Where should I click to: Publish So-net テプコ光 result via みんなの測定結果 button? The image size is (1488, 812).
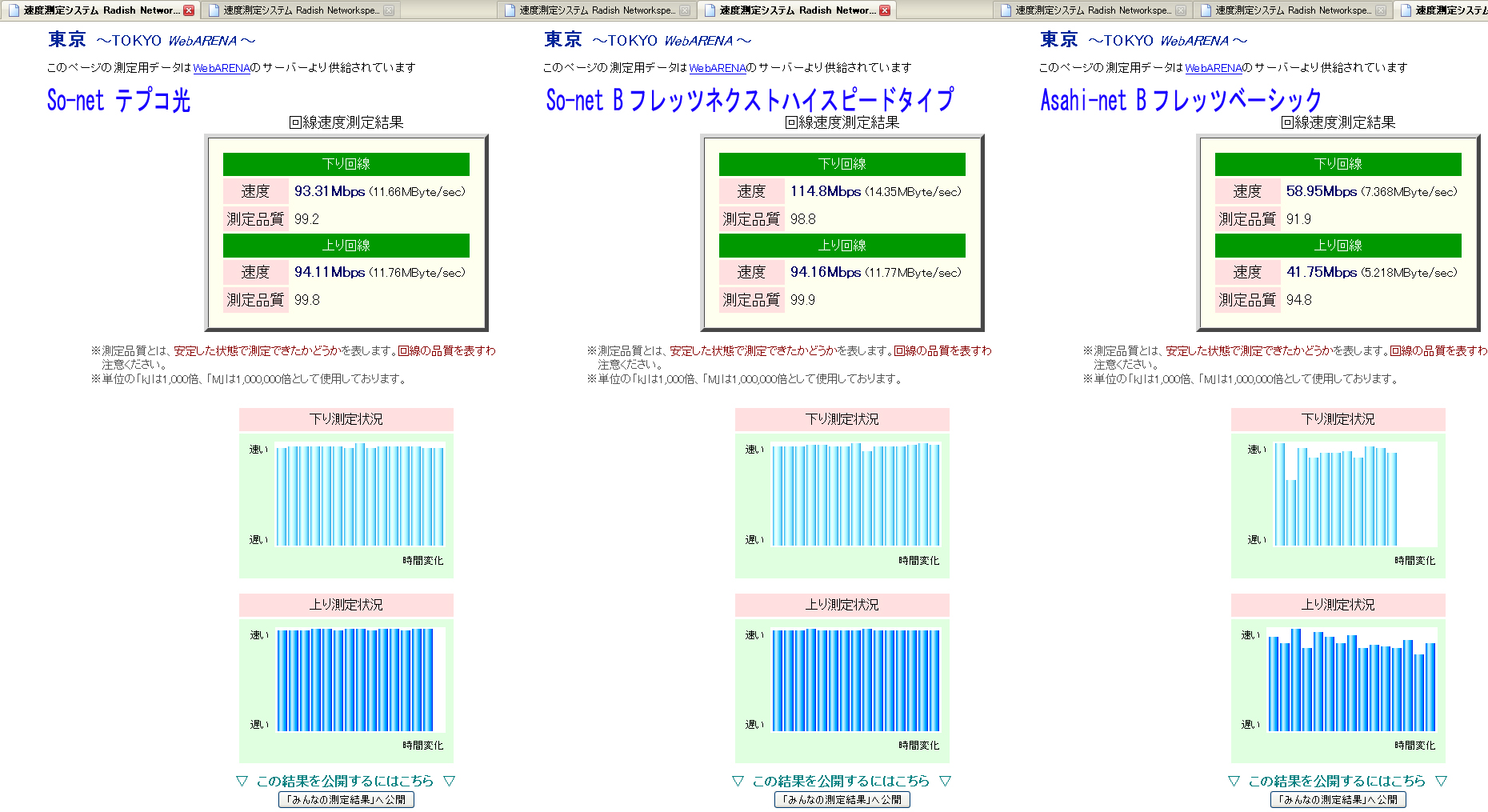(x=346, y=799)
